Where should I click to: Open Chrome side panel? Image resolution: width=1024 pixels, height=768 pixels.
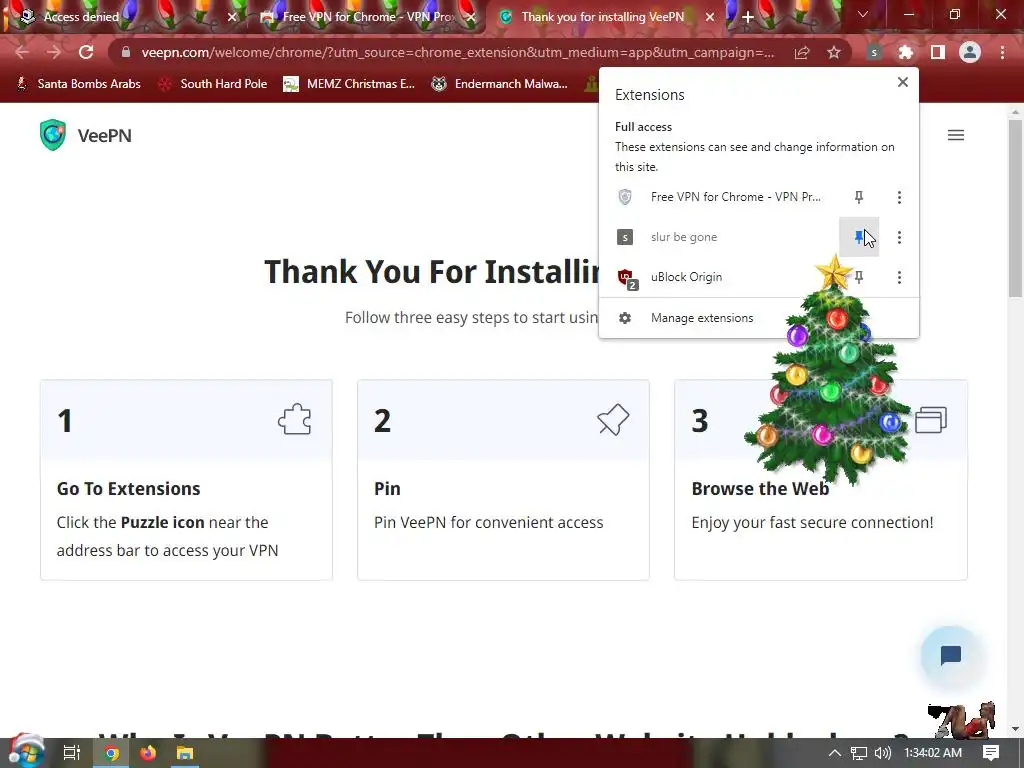coord(938,52)
